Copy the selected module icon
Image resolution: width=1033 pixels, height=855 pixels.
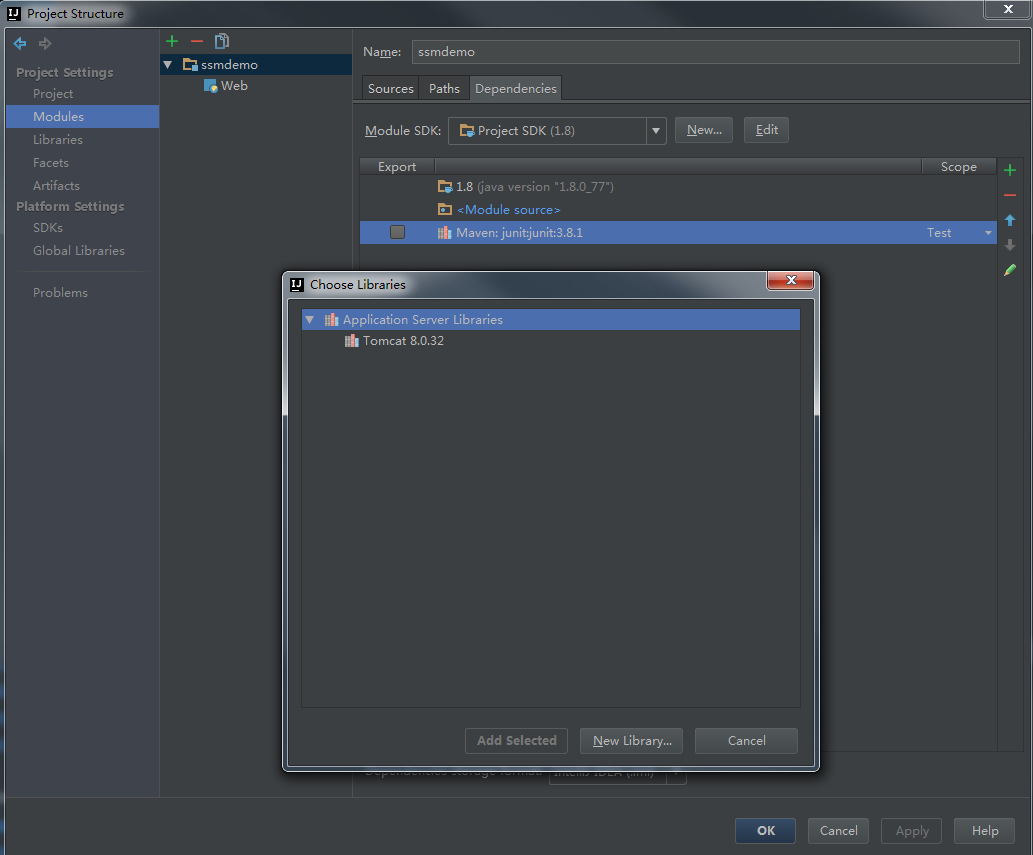(x=222, y=41)
